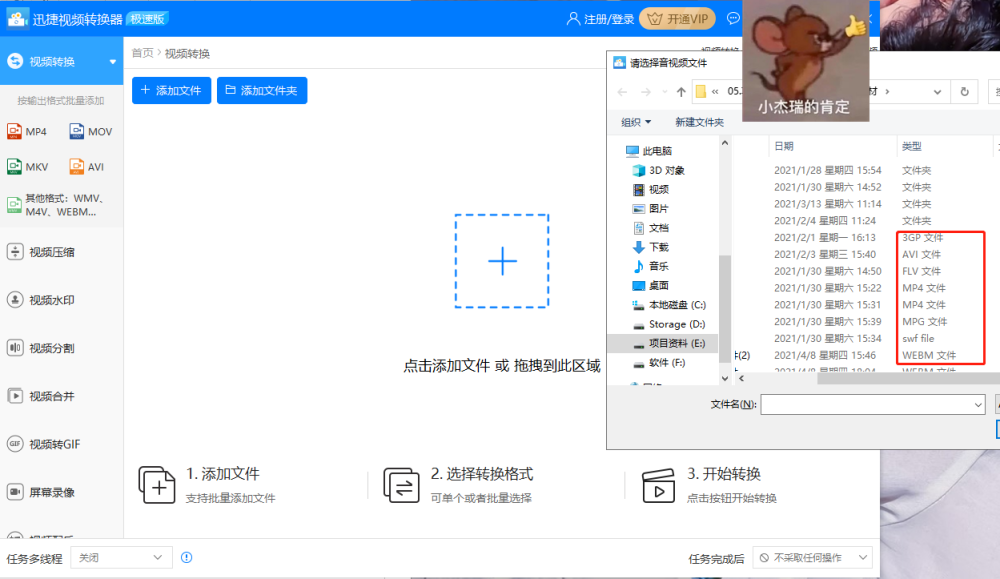Collapse the 视频转换 sidebar section
Viewport: 1000px width, 579px height.
coord(112,62)
